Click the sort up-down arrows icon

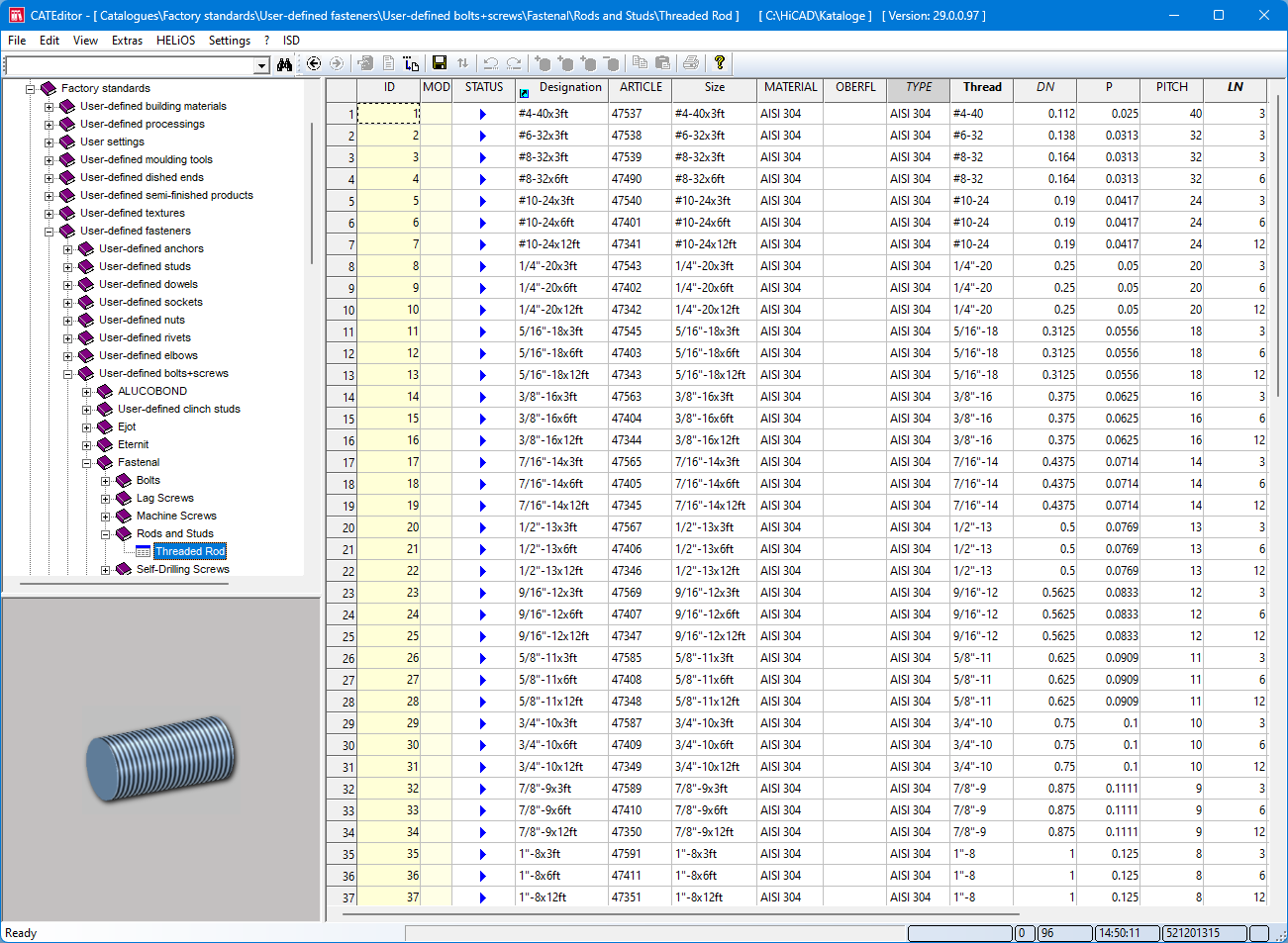[462, 63]
